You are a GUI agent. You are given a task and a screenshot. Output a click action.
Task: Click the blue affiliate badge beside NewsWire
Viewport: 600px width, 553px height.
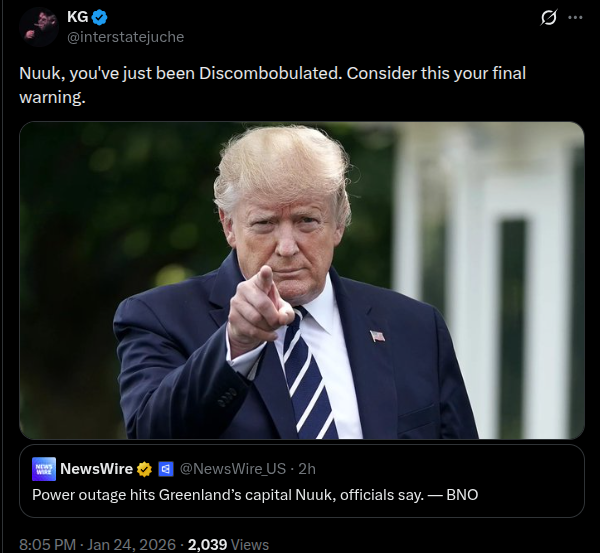point(166,469)
